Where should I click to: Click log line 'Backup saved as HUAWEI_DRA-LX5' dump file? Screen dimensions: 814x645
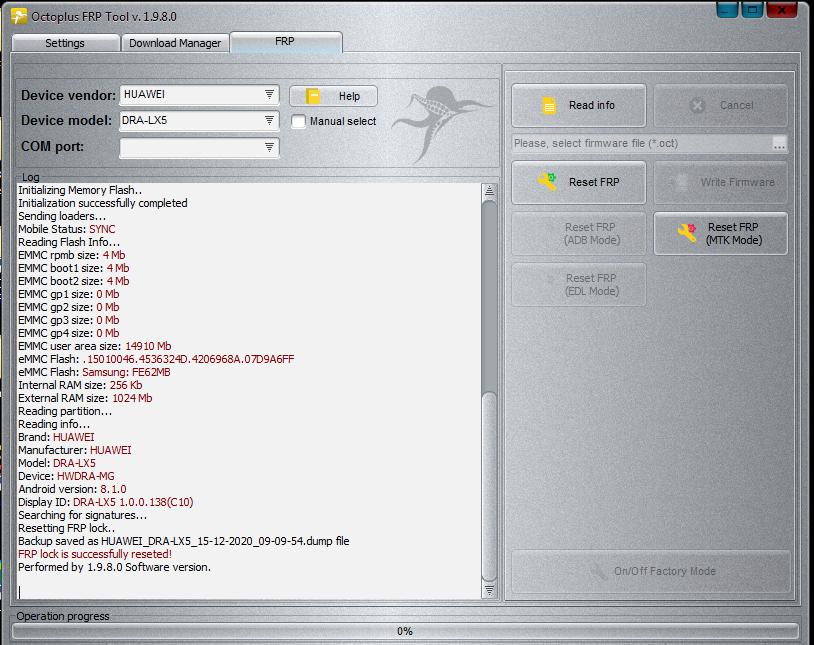184,541
